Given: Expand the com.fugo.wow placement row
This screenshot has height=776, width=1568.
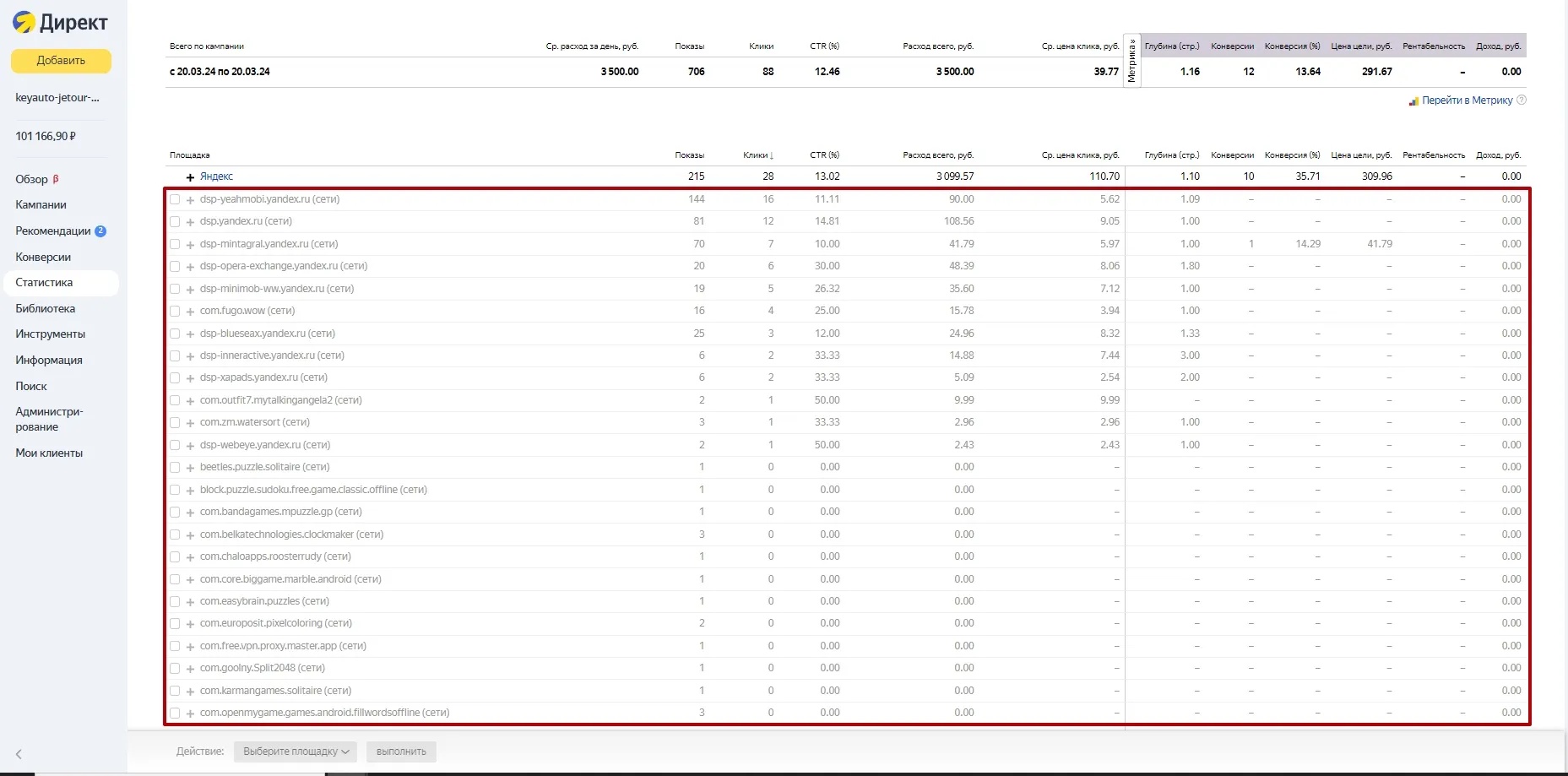Looking at the screenshot, I should click(190, 312).
